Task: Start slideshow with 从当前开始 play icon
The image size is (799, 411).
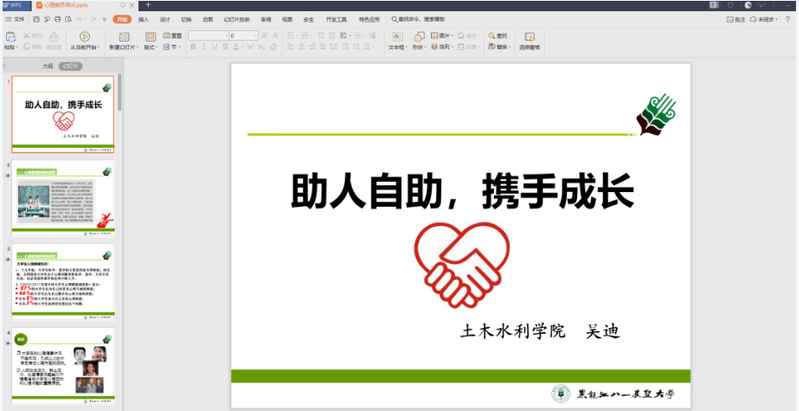Action: (x=83, y=36)
